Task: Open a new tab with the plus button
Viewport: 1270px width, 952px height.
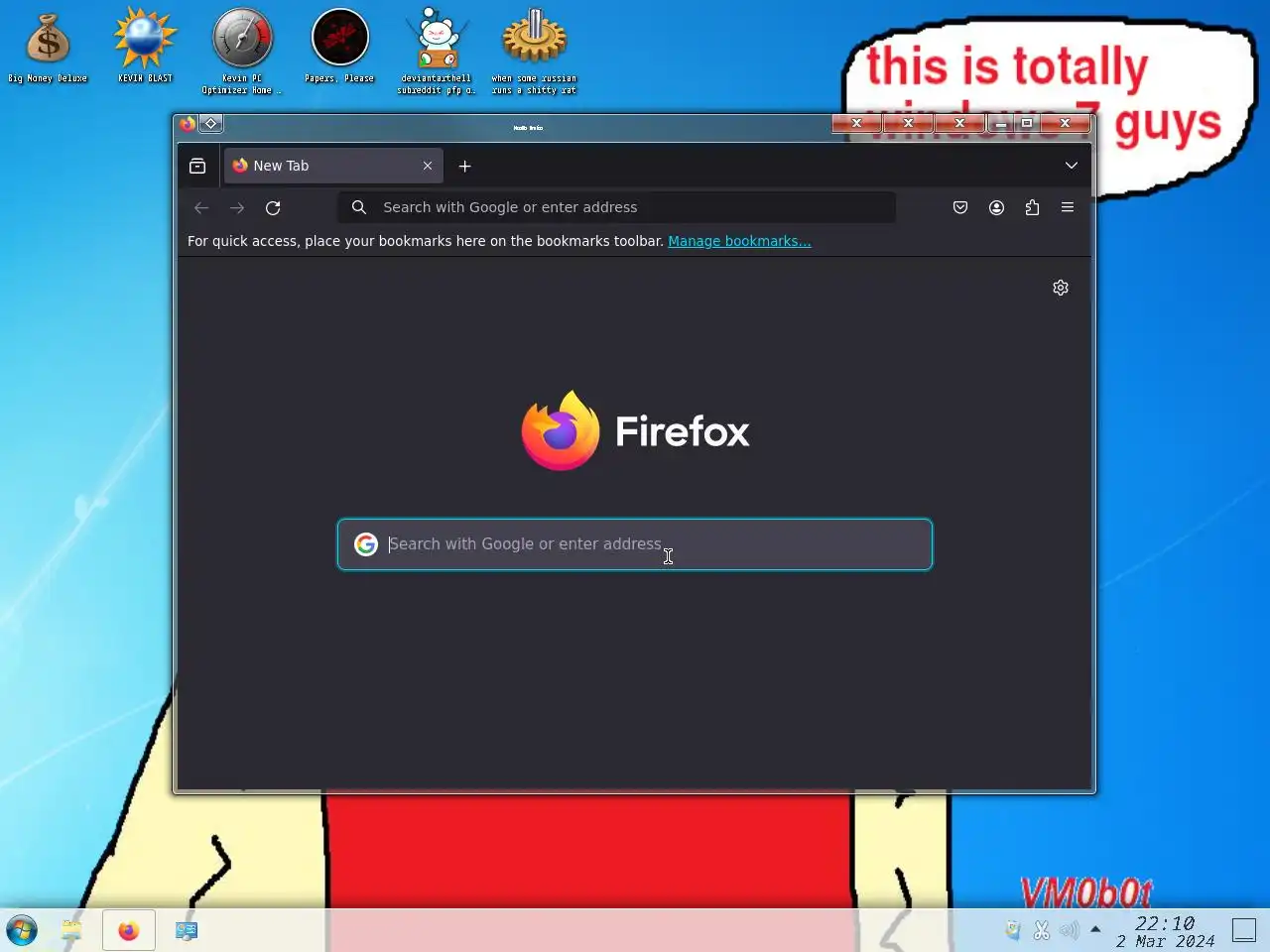Action: 464,166
